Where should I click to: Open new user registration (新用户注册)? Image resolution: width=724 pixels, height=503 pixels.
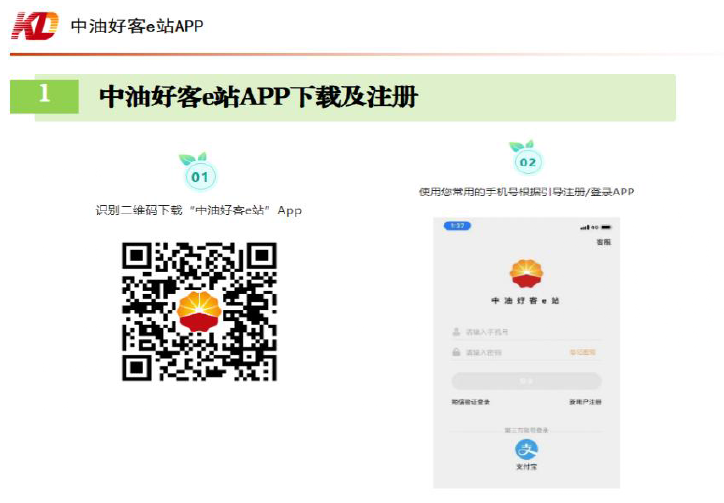tap(585, 401)
